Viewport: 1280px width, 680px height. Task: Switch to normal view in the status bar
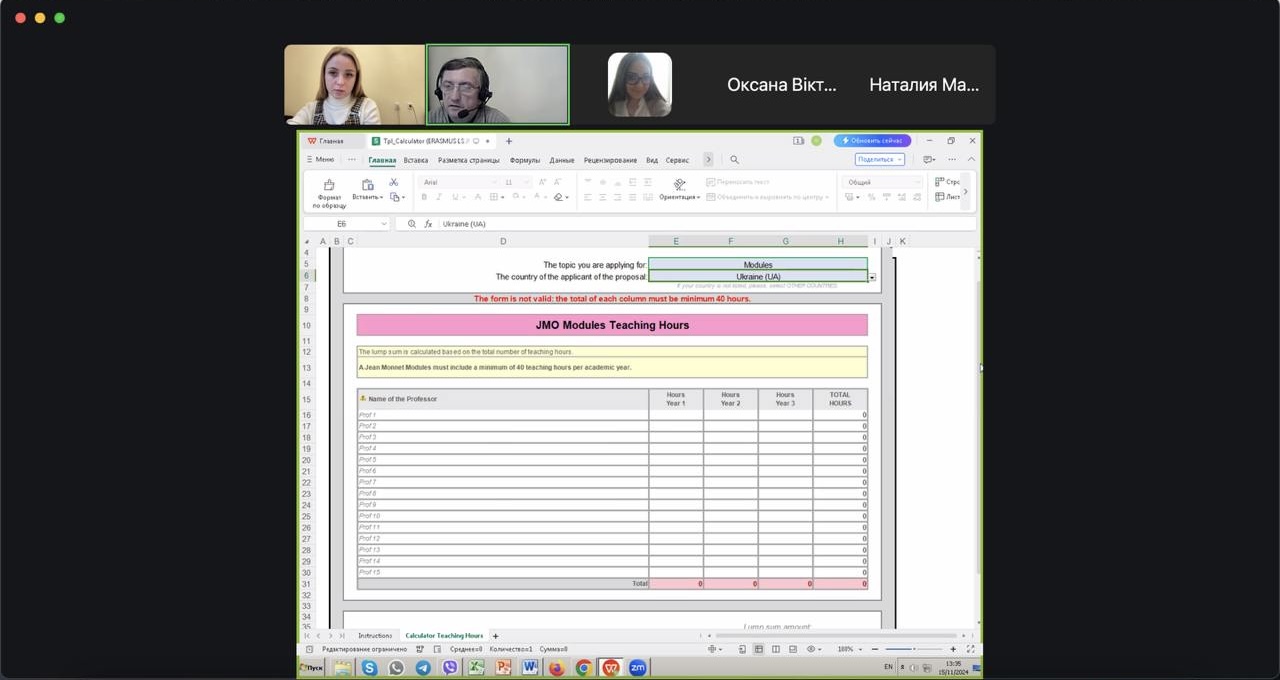point(759,649)
